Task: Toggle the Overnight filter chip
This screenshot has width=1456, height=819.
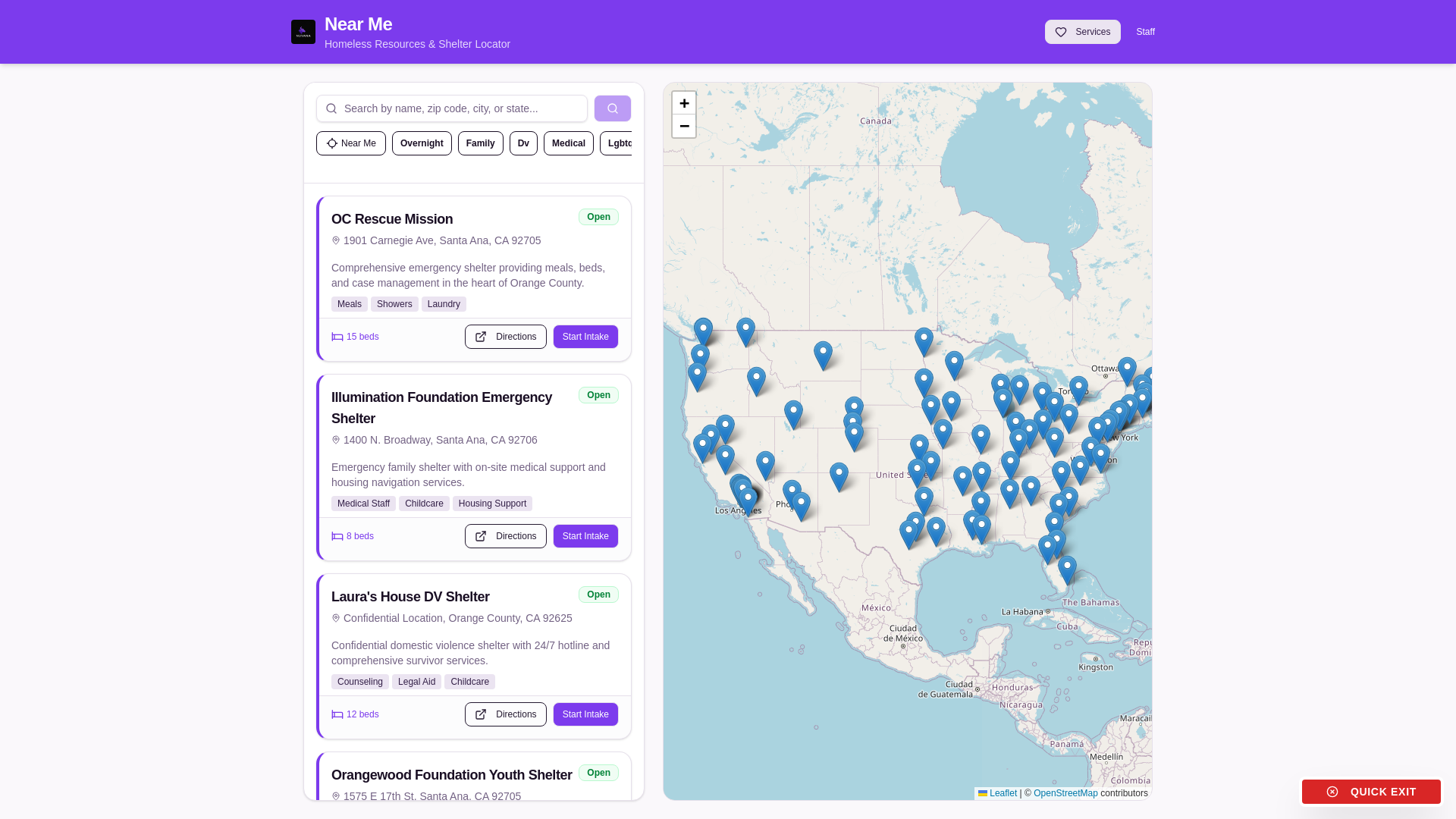Action: [x=422, y=143]
